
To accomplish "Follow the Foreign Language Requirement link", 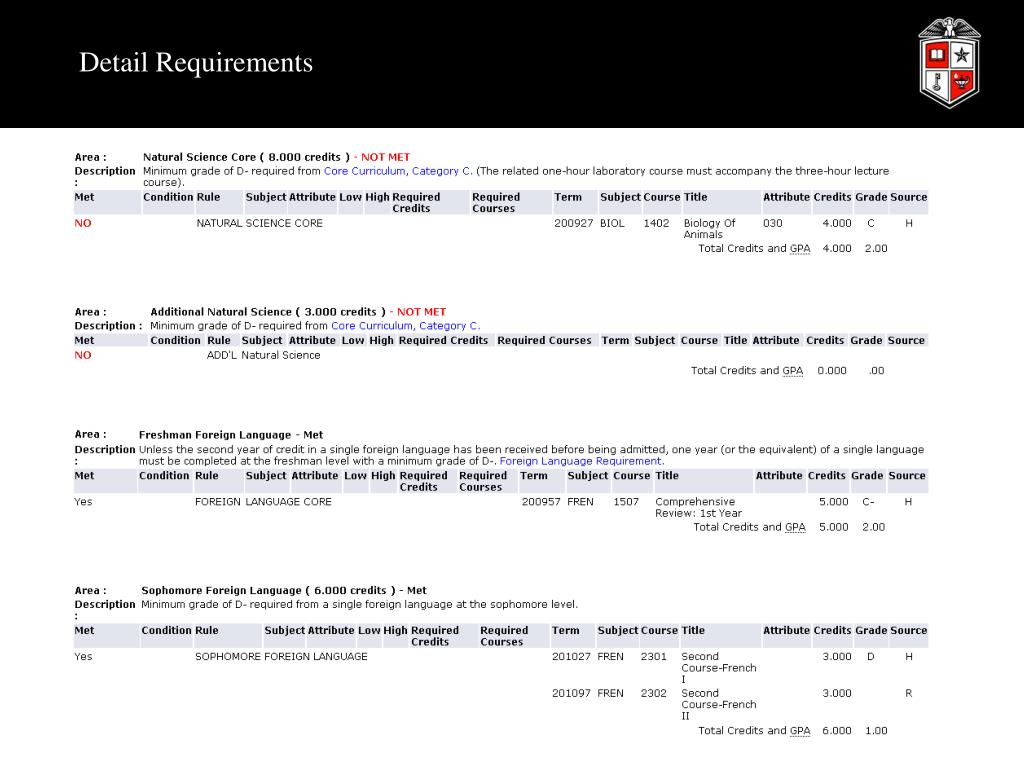I will coord(582,461).
